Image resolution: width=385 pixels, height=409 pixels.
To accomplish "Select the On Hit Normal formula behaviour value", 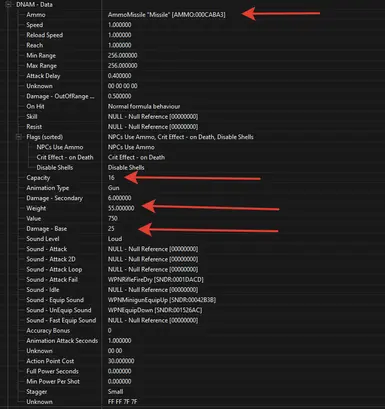I will [144, 107].
